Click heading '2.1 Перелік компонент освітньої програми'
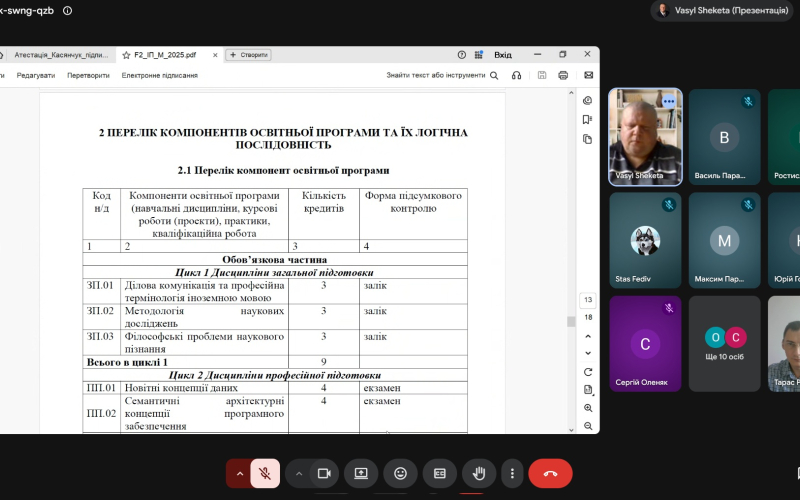800x500 pixels. click(x=283, y=170)
